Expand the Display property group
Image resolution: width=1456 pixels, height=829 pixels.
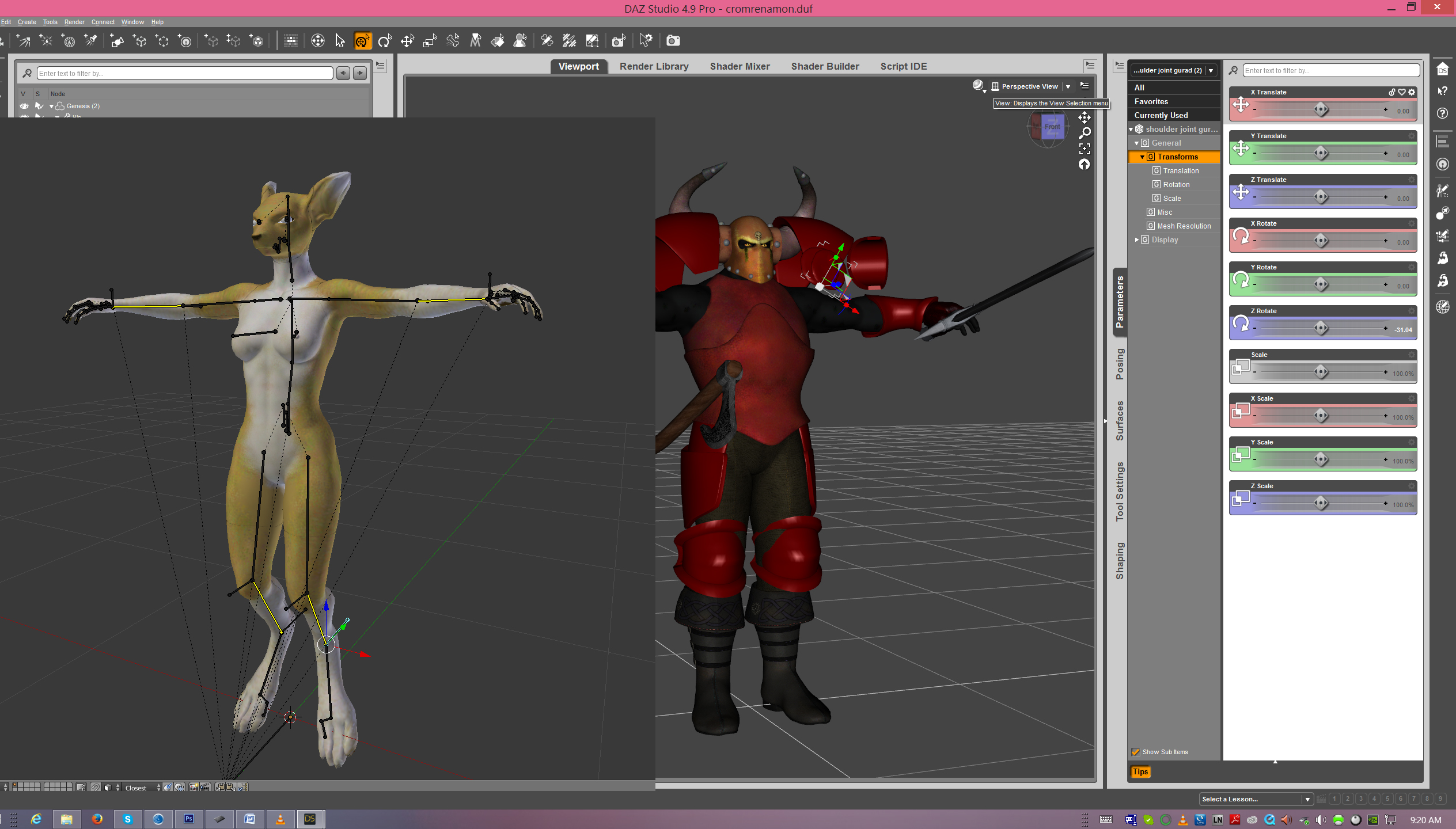pos(1136,239)
